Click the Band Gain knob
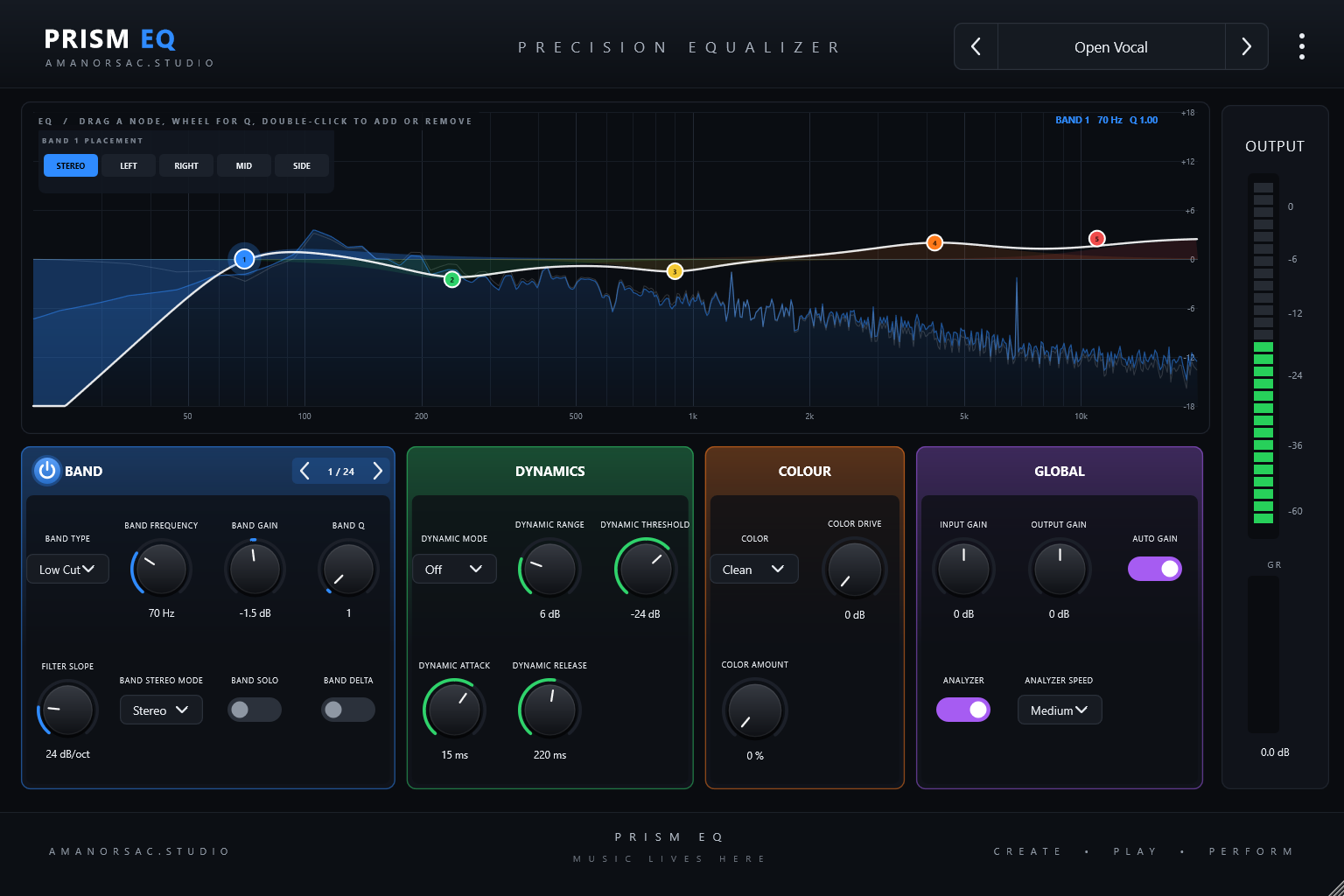This screenshot has width=1344, height=896. coord(255,569)
